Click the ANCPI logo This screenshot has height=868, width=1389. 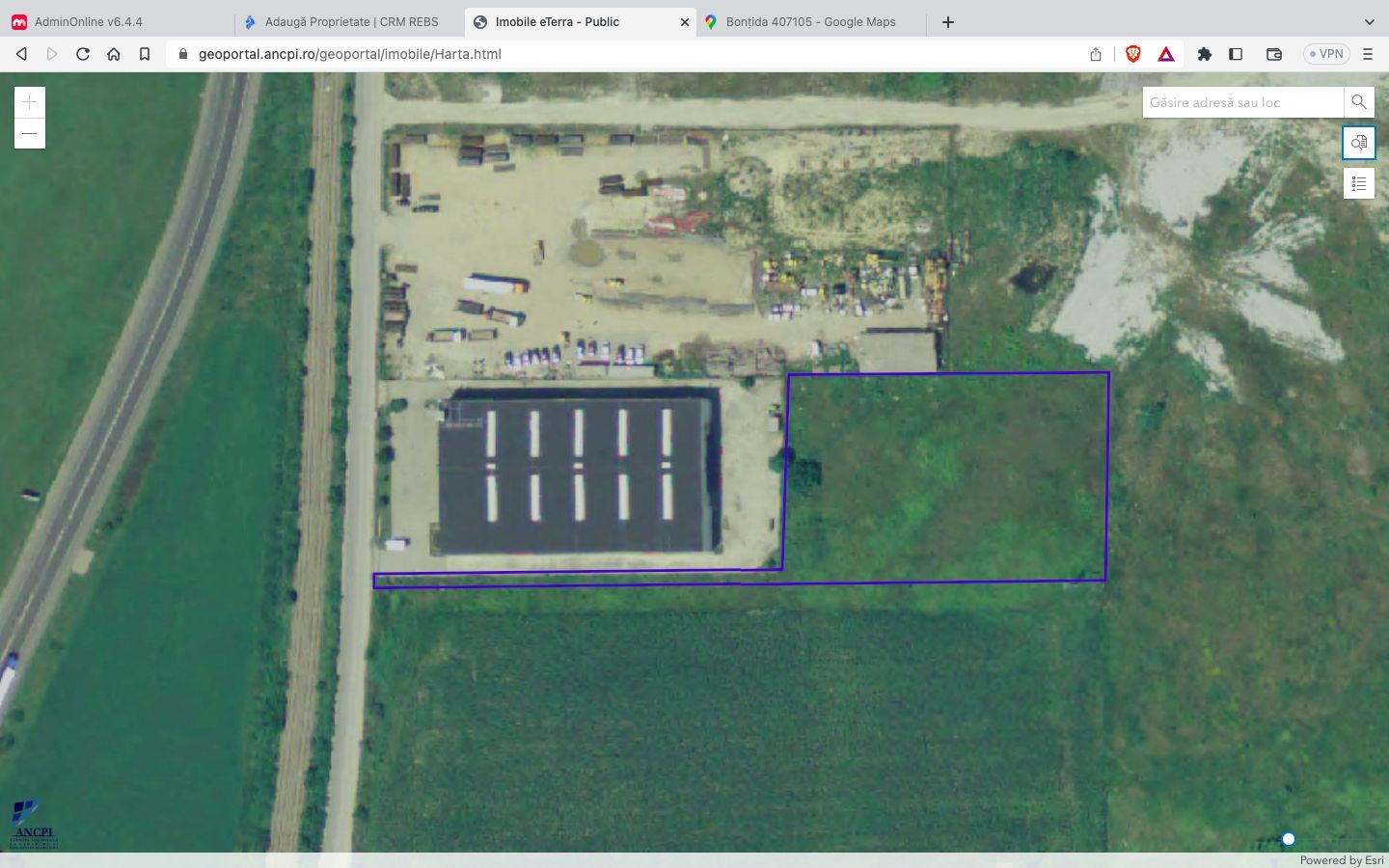(x=34, y=825)
